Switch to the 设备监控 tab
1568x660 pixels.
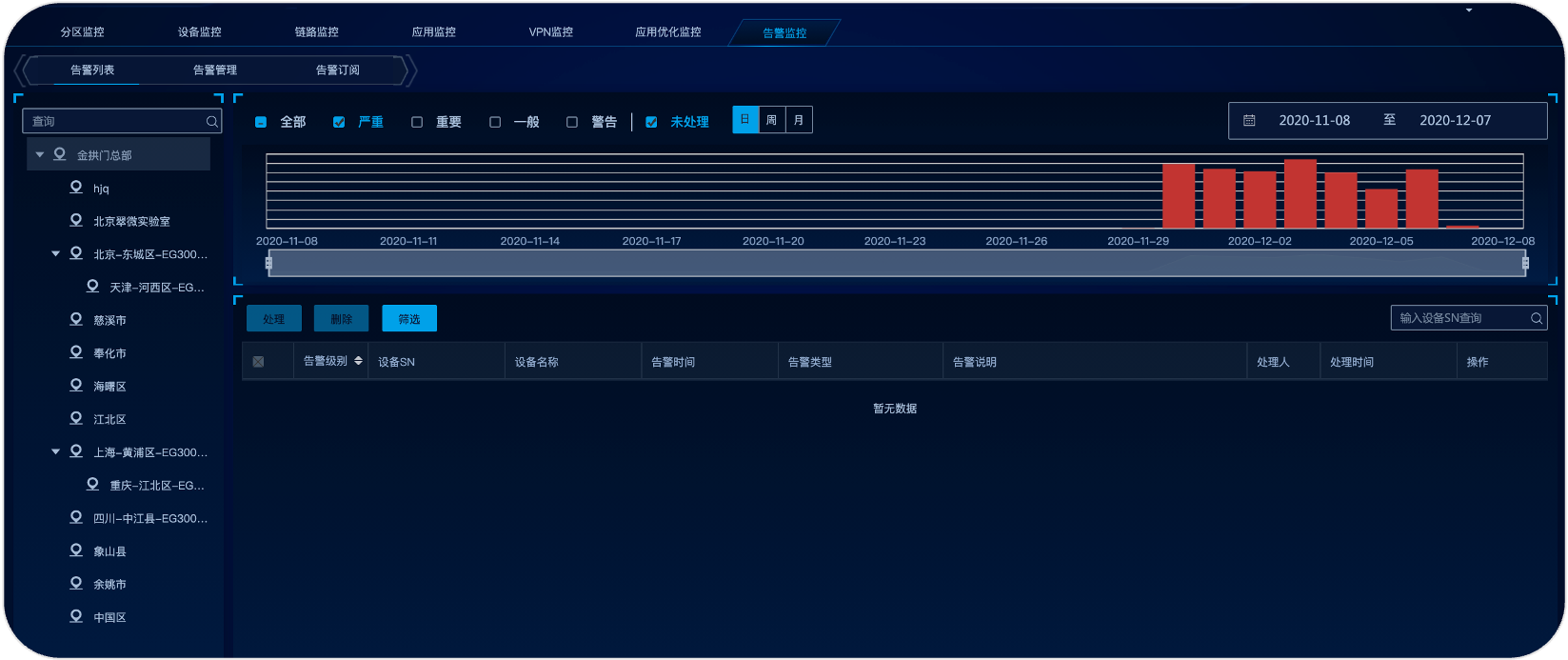199,31
